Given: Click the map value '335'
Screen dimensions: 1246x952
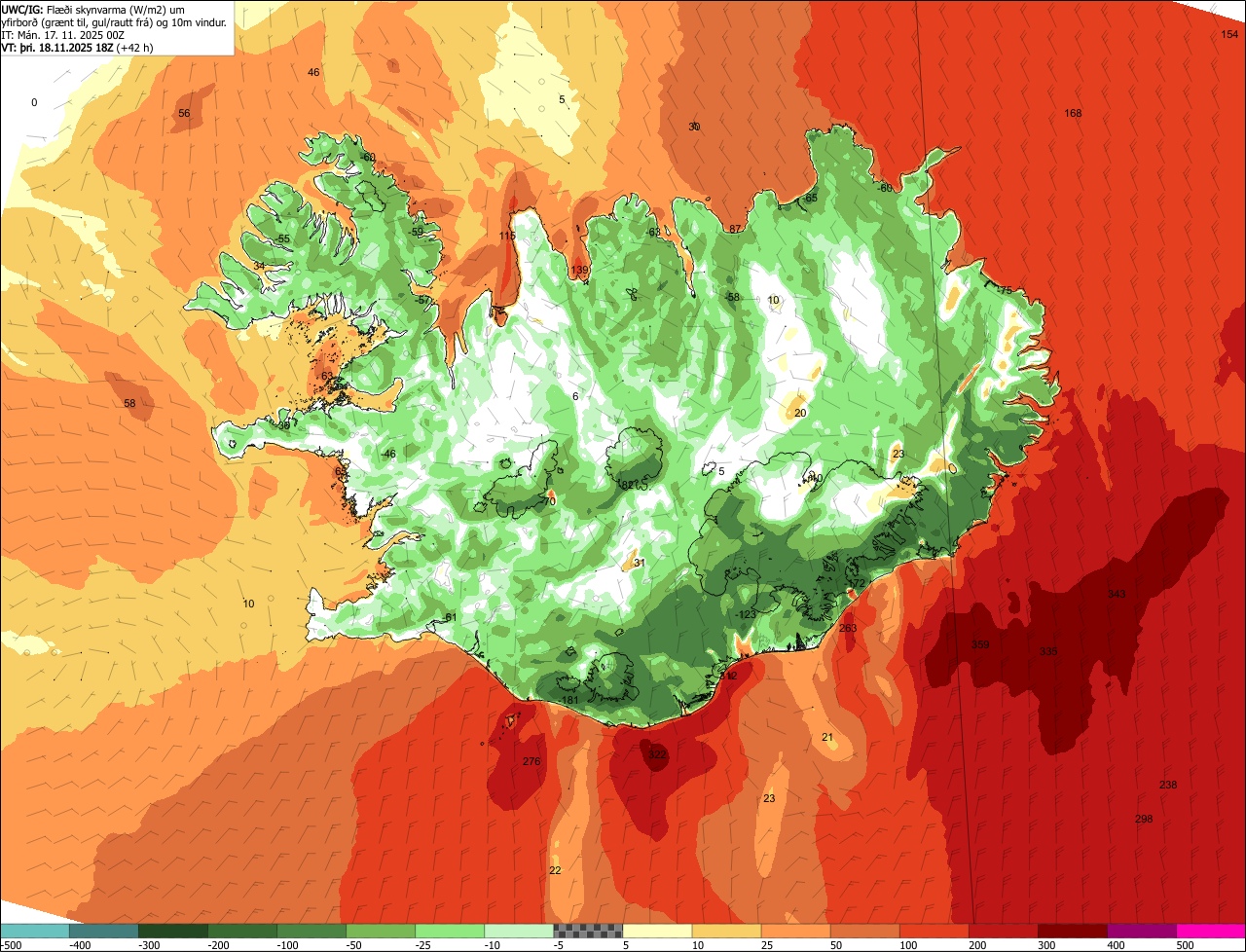Looking at the screenshot, I should [1048, 651].
